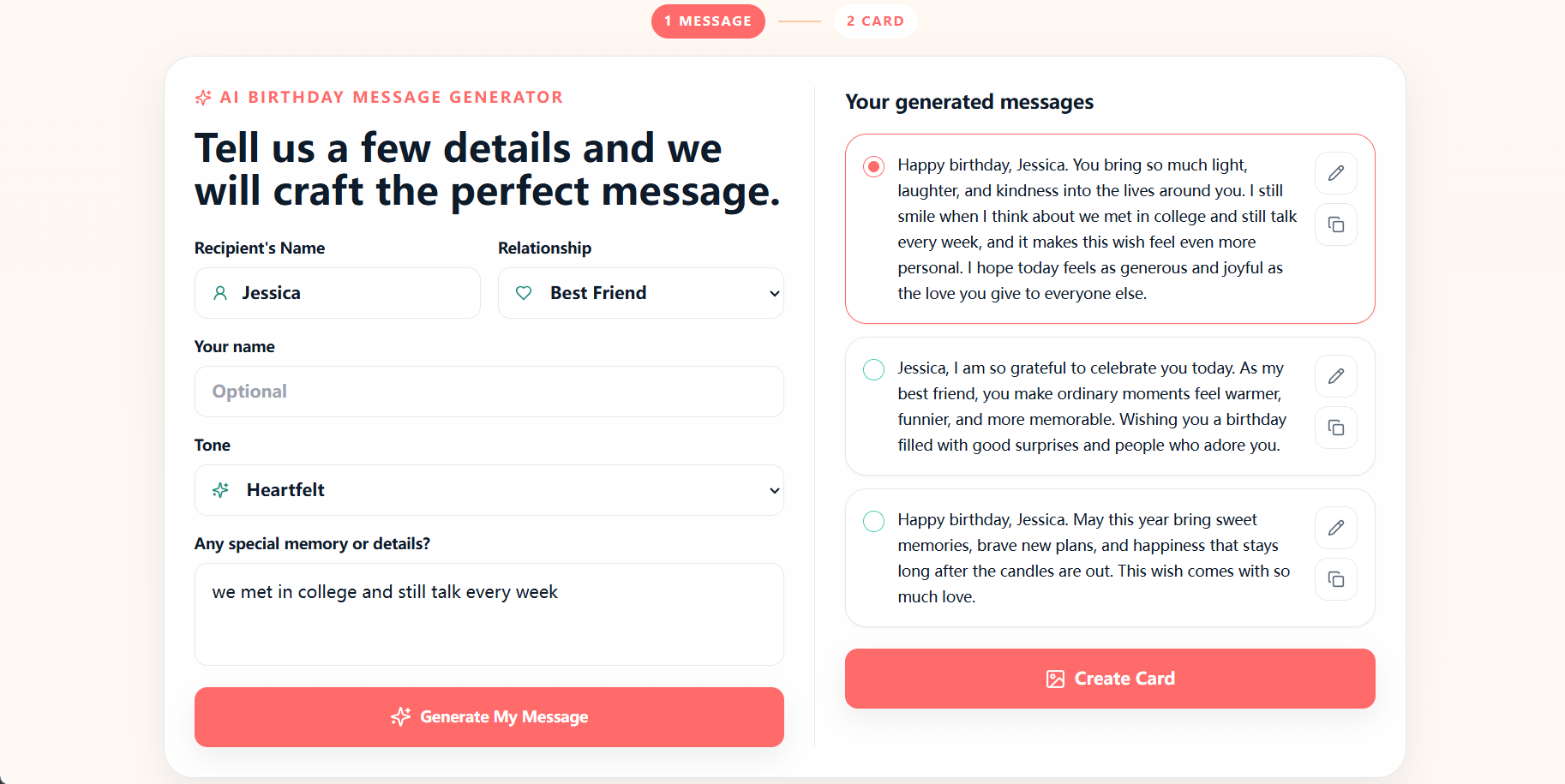
Task: Edit the third message about sweet memories
Action: (x=1335, y=528)
